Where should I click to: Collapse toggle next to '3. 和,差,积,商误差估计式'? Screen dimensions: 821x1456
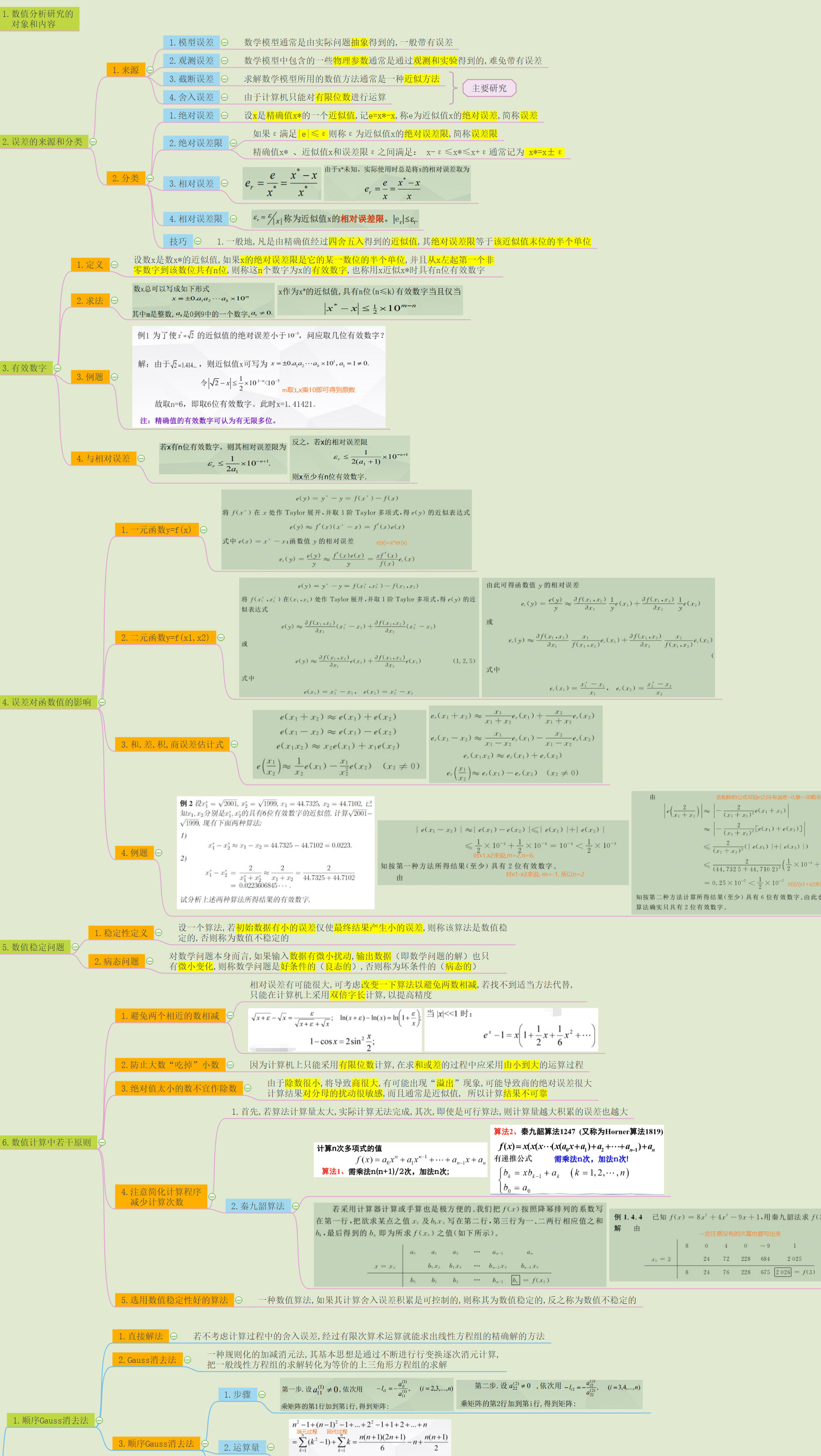234,744
